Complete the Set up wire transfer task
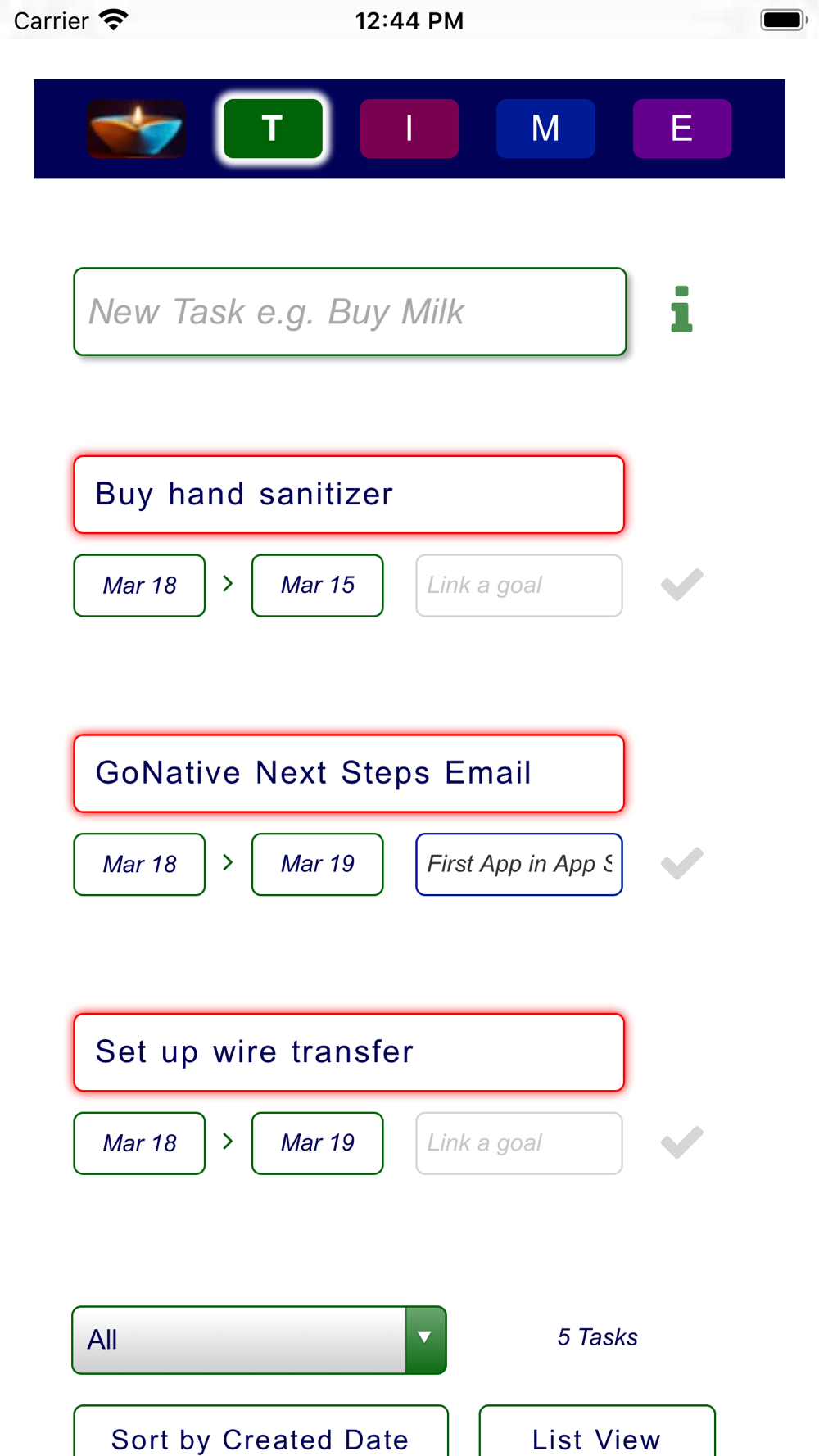 click(682, 1142)
